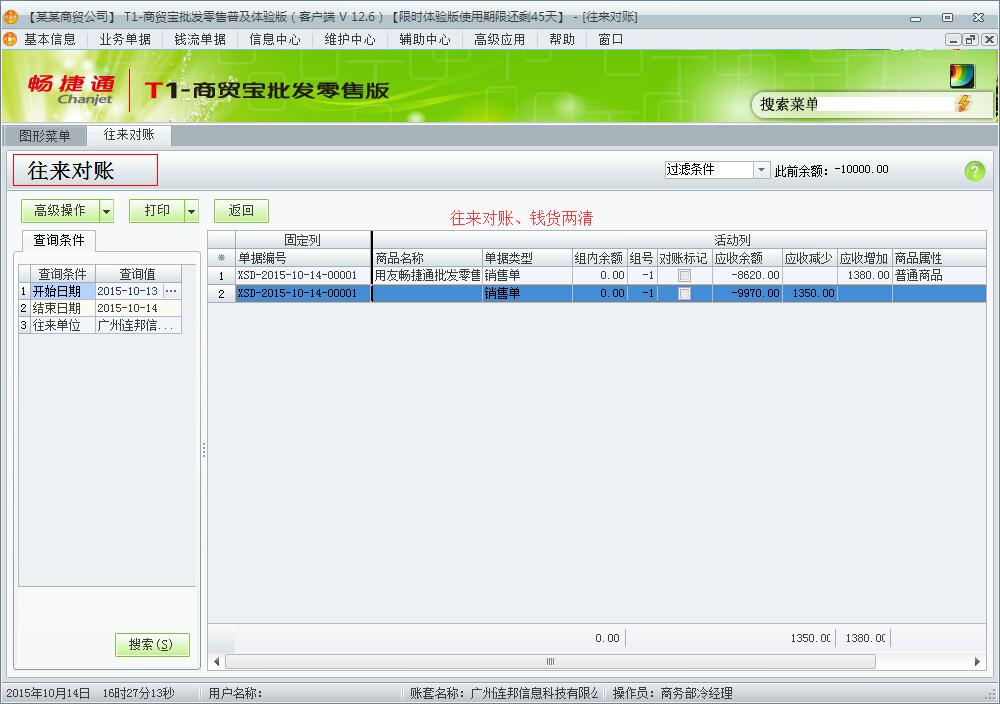Click the inner window restore icon
The image size is (1000, 704).
969,39
